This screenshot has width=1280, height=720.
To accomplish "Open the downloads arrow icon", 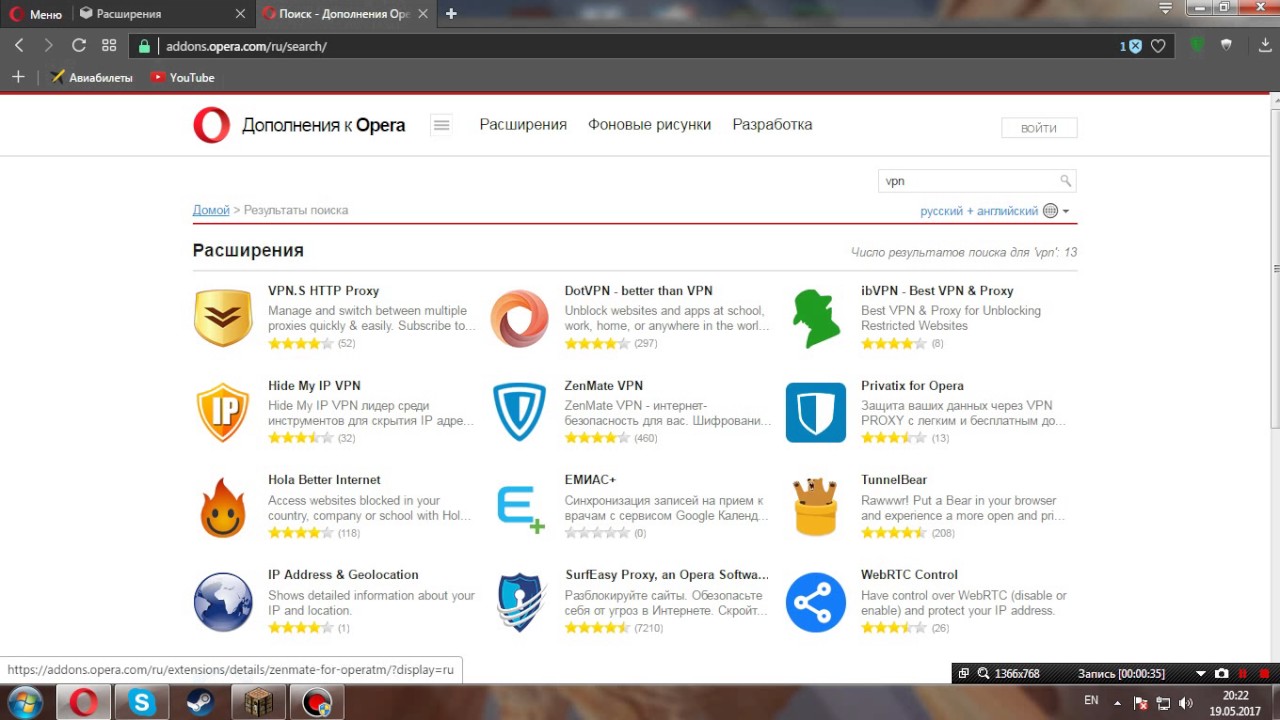I will (1264, 46).
